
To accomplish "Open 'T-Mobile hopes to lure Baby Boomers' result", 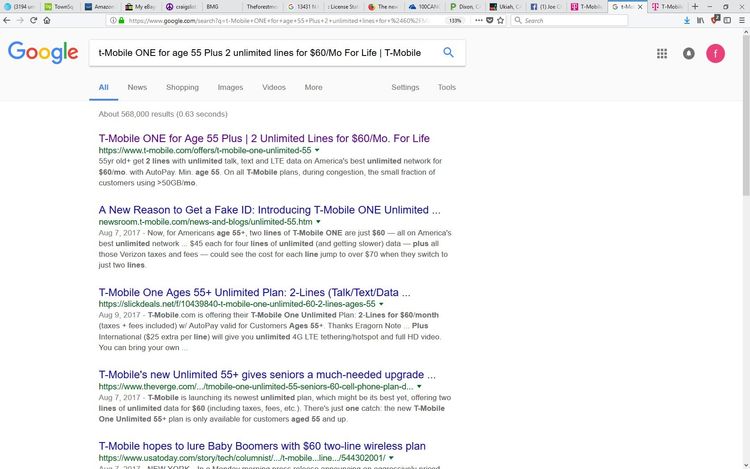I will point(262,446).
